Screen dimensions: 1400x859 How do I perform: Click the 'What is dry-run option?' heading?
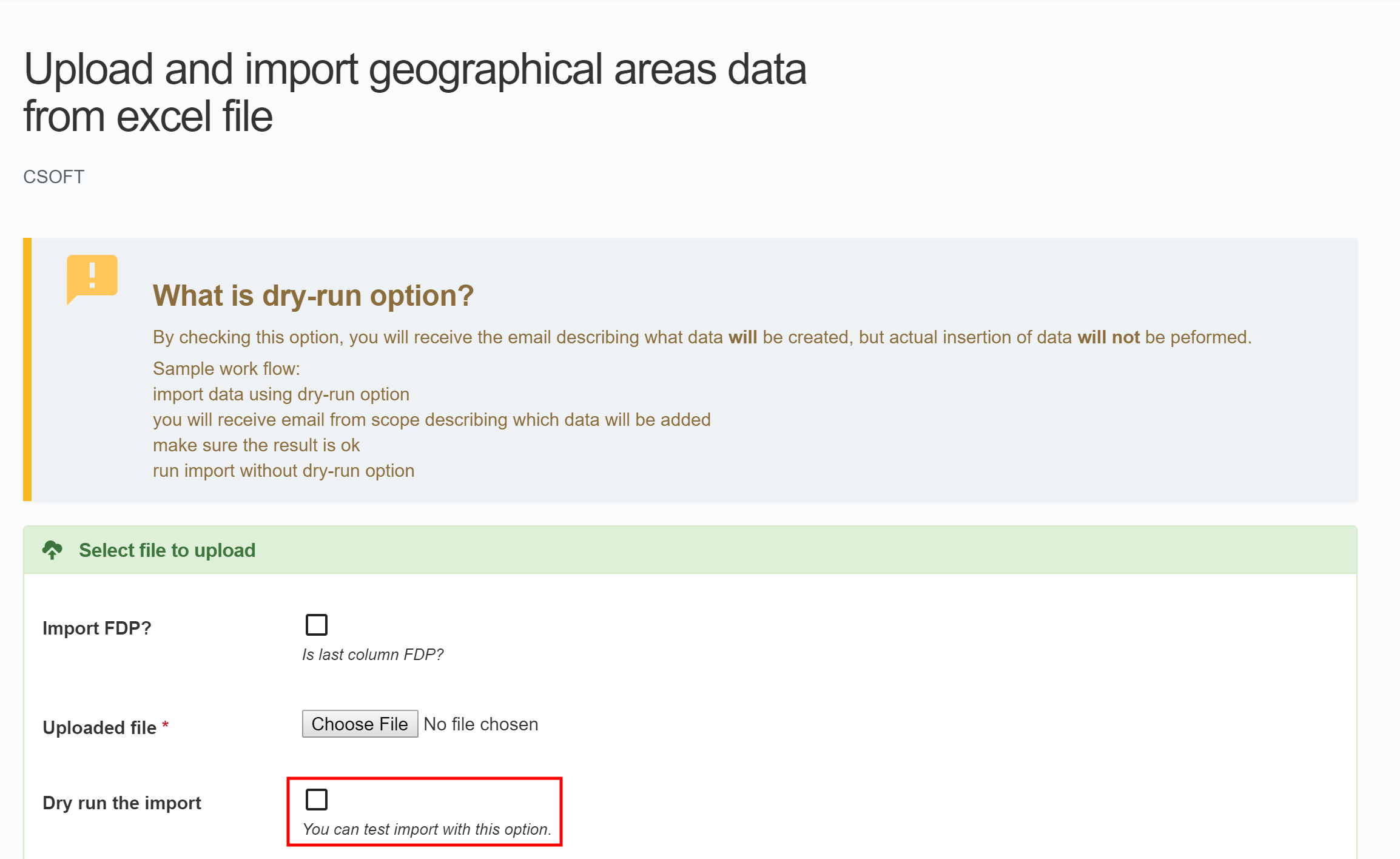coord(312,295)
